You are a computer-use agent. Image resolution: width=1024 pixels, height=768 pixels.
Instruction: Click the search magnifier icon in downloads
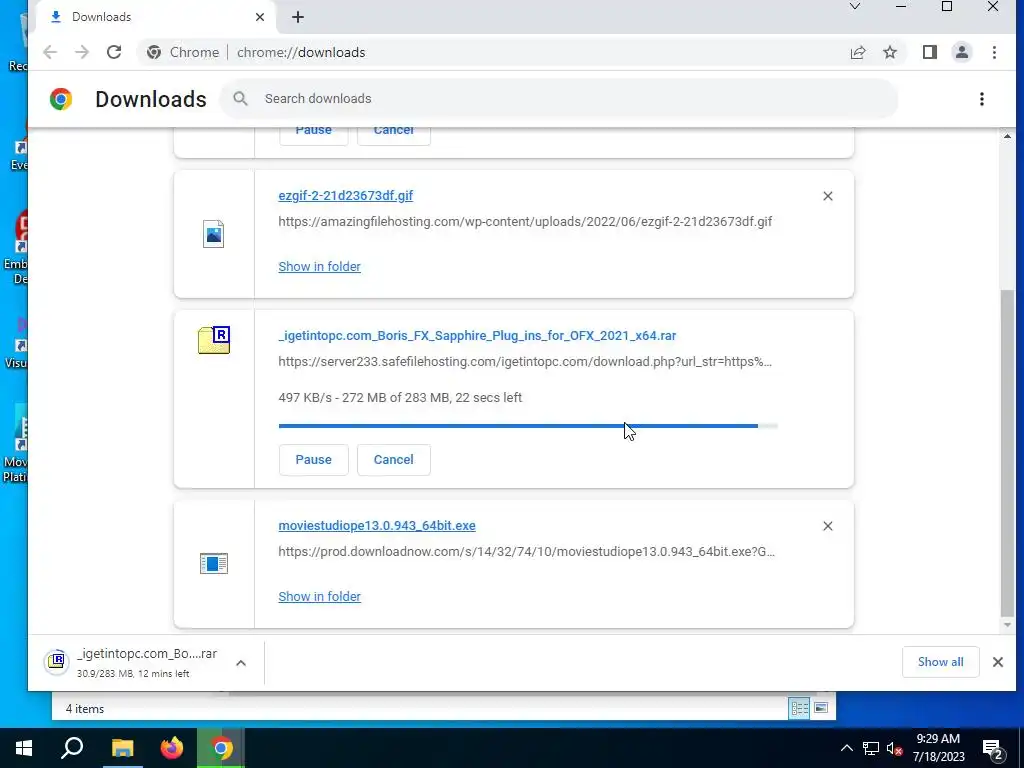coord(240,99)
